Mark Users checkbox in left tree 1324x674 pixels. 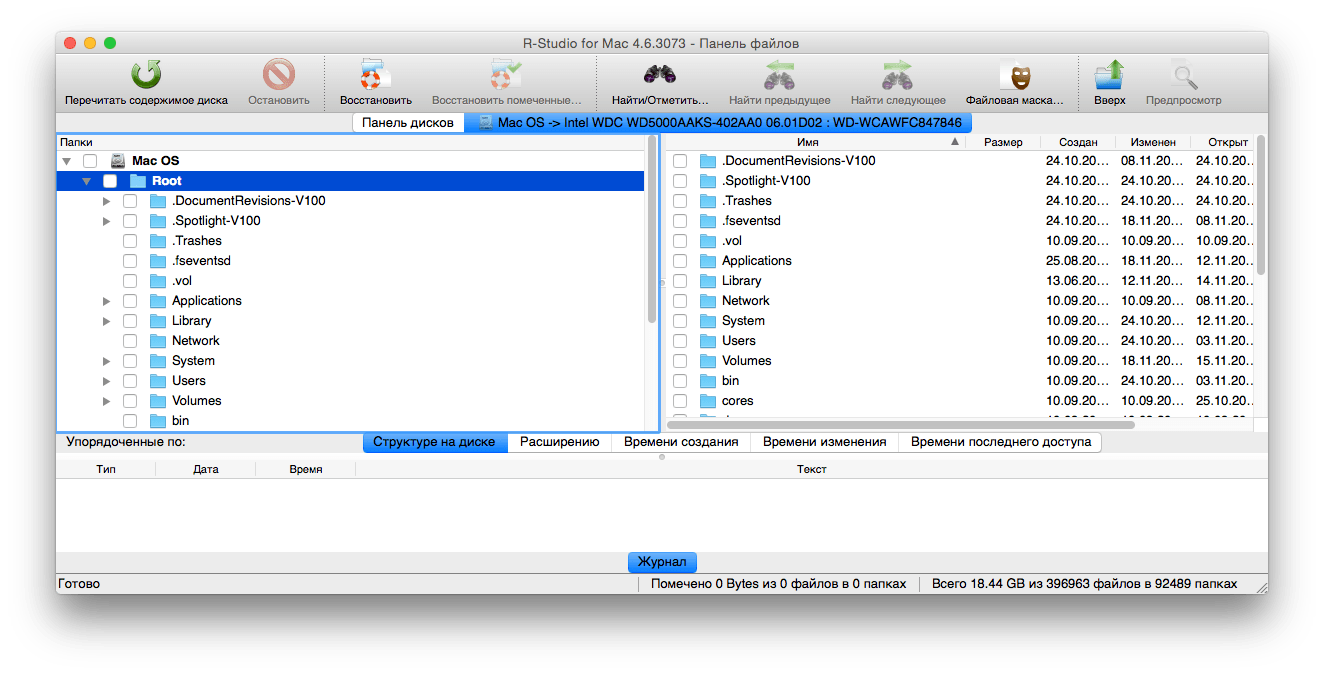(x=130, y=381)
